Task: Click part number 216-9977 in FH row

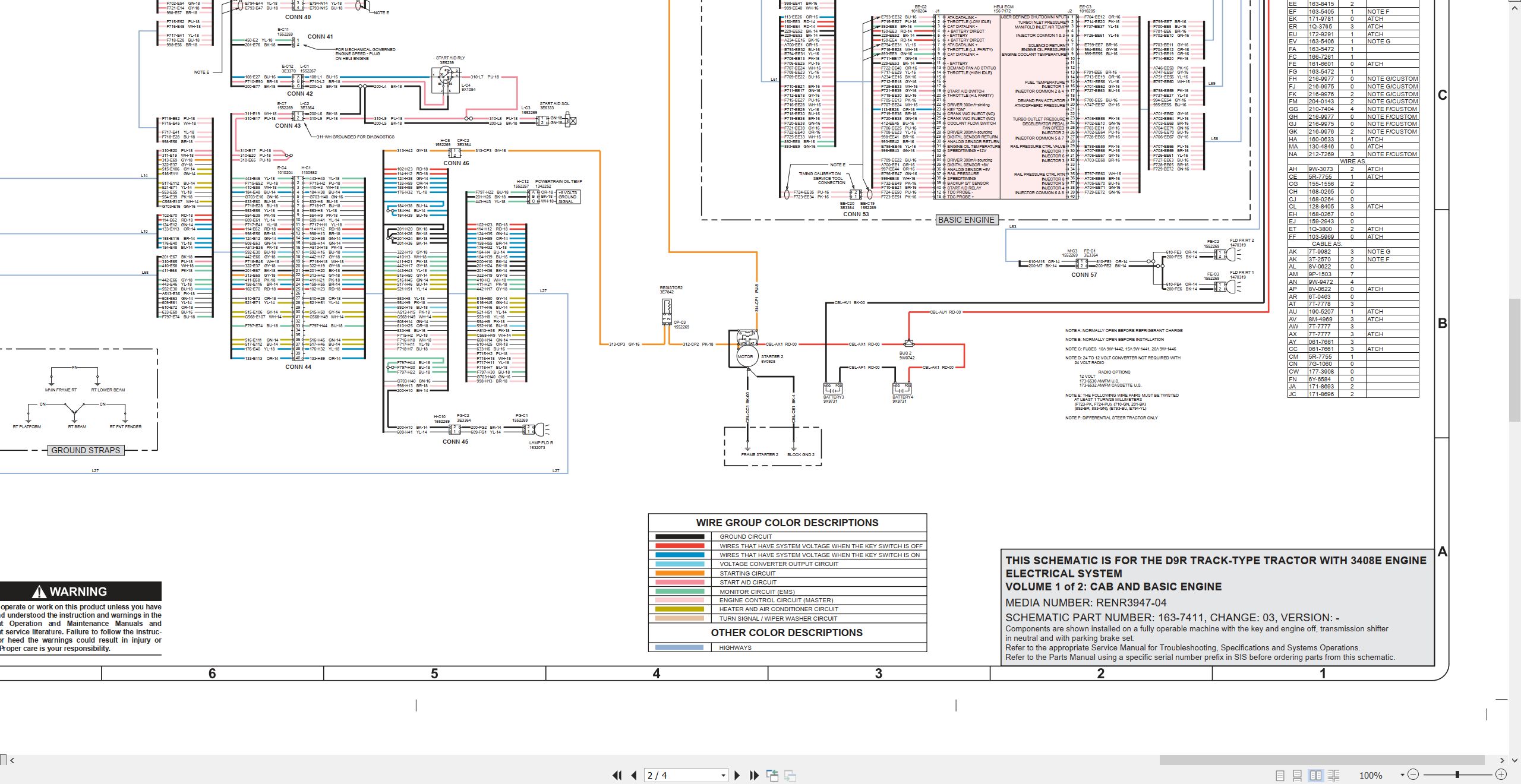Action: click(1321, 79)
